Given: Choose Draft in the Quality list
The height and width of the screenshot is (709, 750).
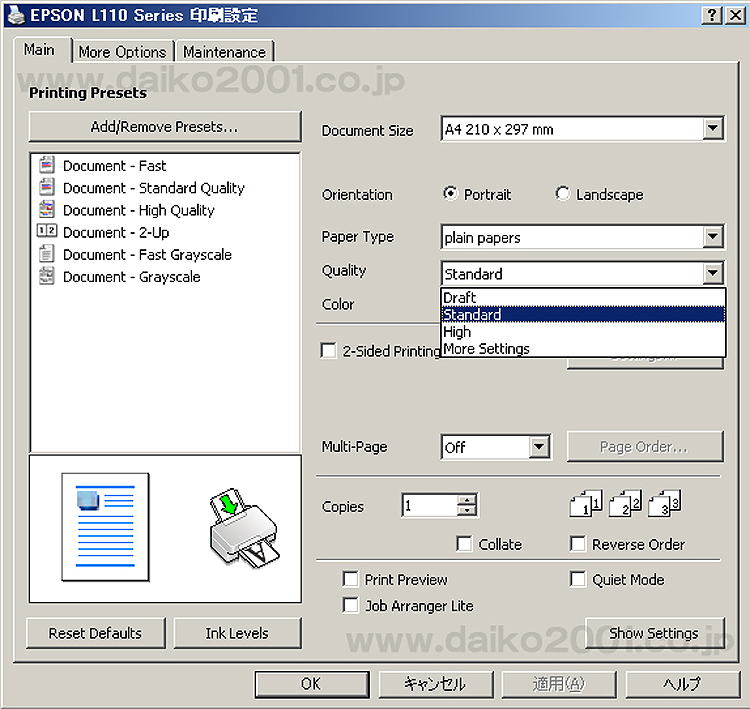Looking at the screenshot, I should coord(583,297).
